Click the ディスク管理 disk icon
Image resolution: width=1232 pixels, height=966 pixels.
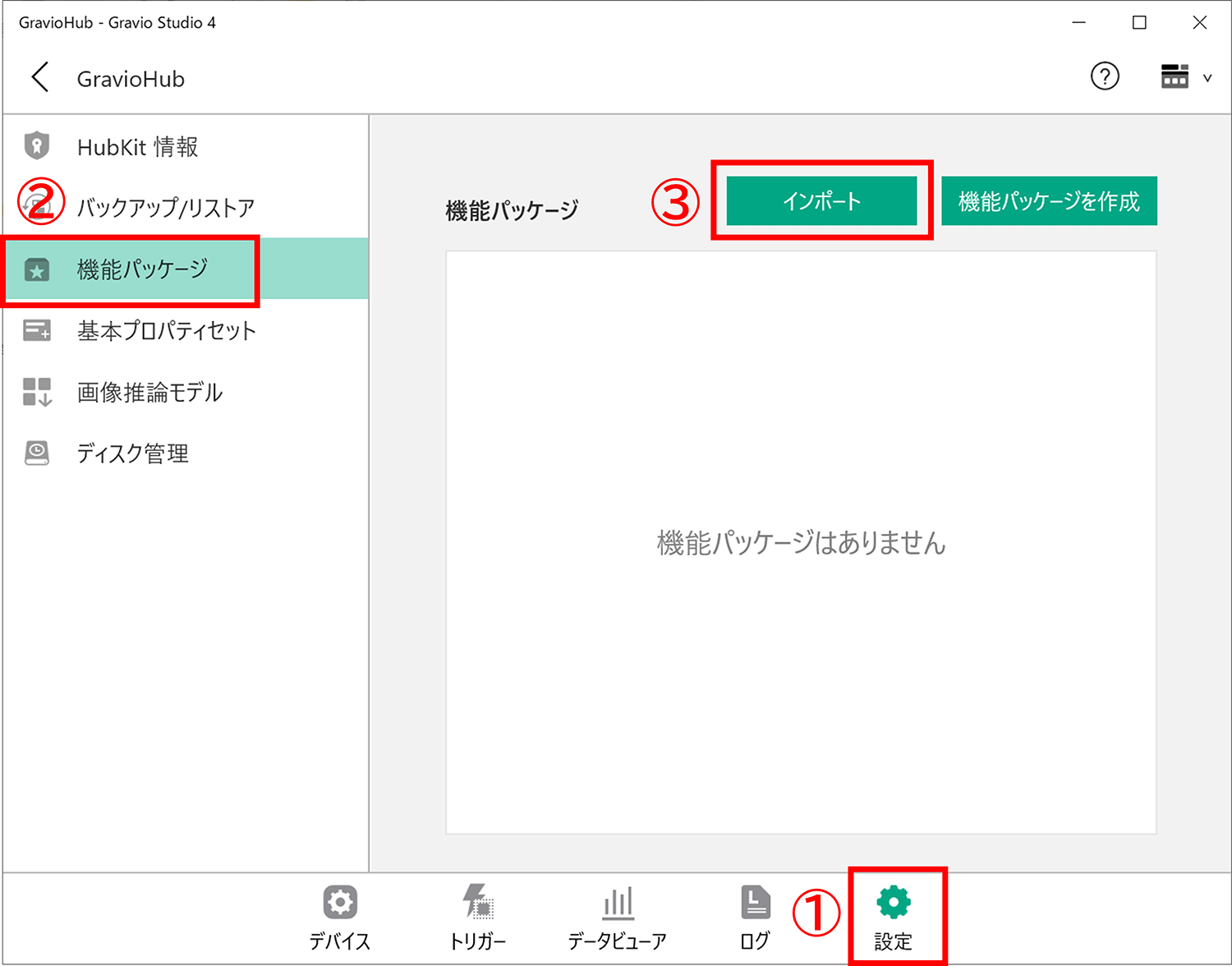click(x=37, y=453)
